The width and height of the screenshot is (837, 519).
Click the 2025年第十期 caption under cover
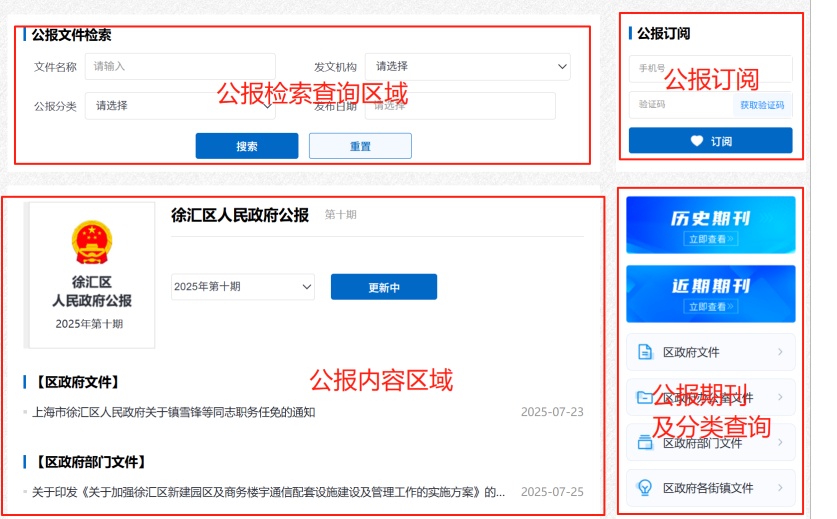[89, 324]
